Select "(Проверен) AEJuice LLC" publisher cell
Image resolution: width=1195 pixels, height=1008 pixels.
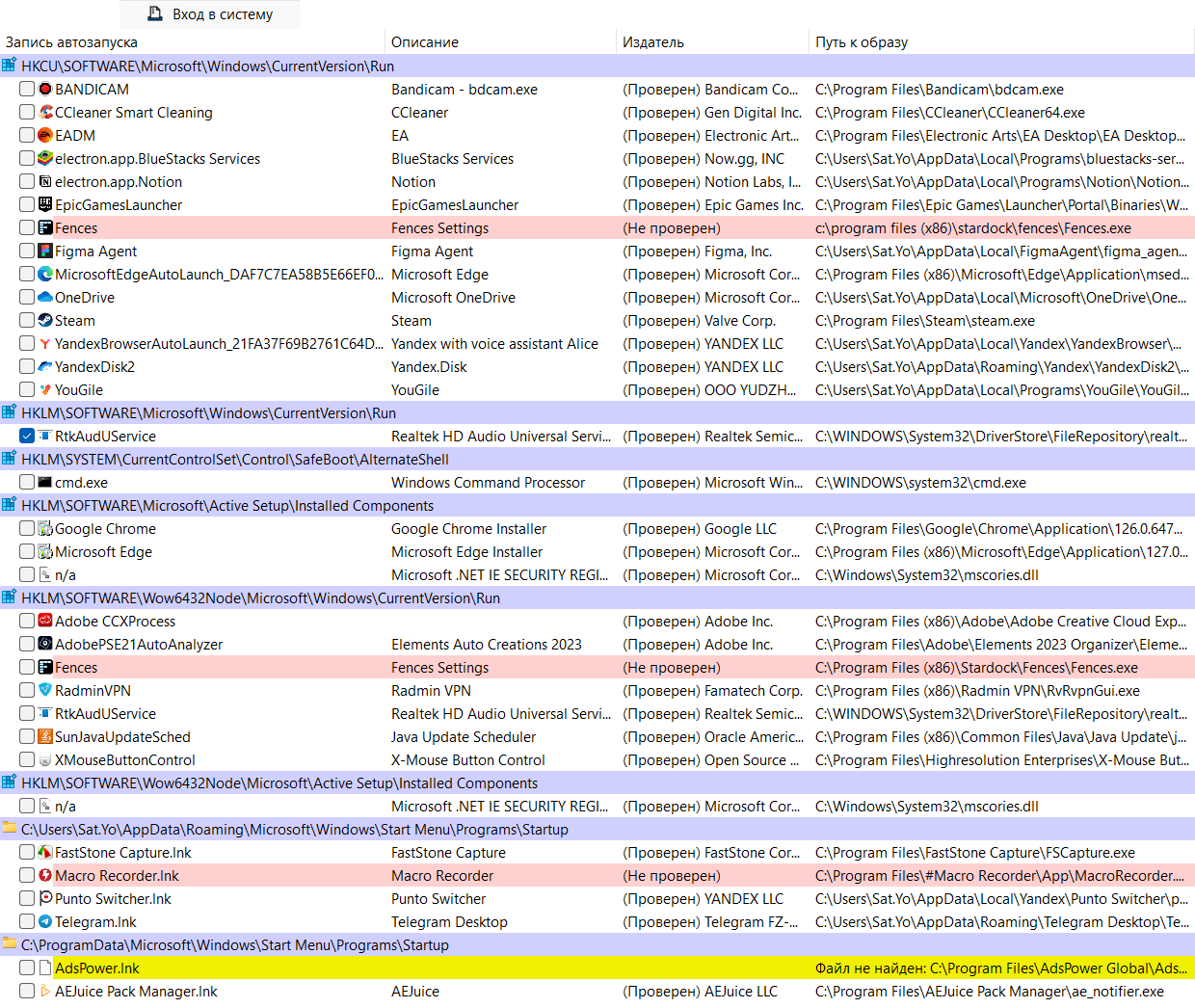point(701,991)
